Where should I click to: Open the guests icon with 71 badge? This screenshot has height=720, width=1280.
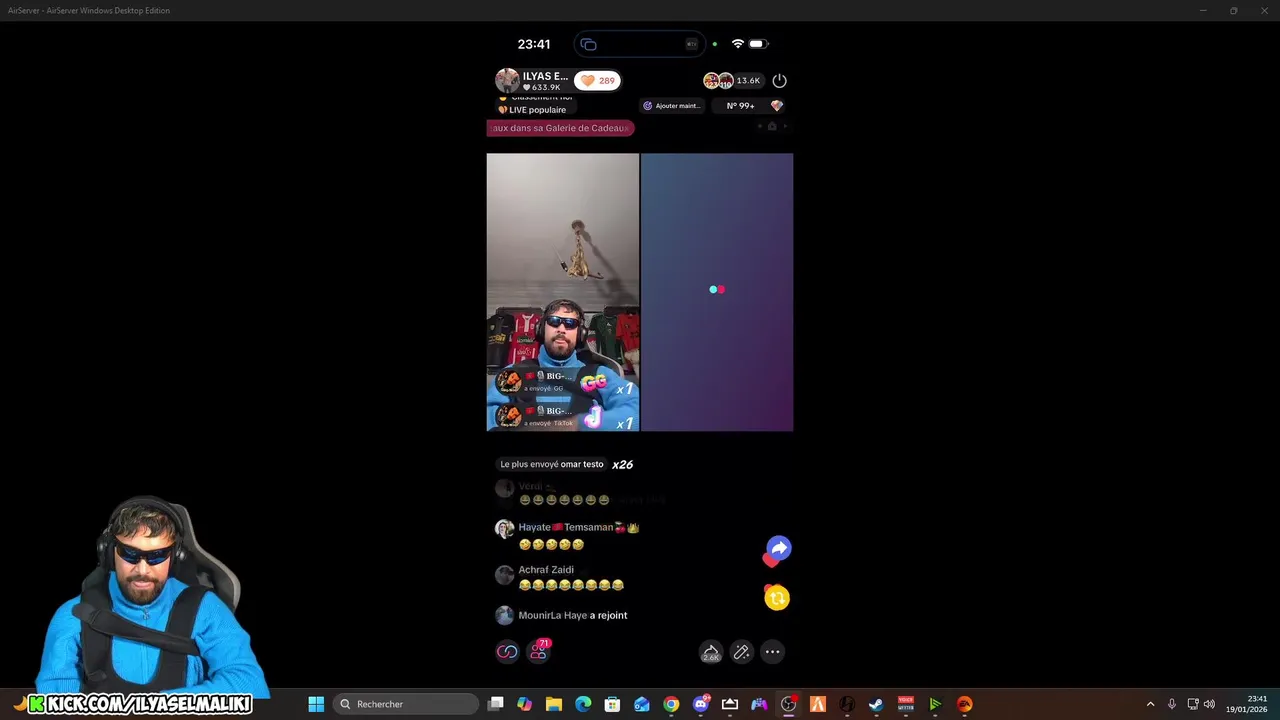click(x=539, y=651)
